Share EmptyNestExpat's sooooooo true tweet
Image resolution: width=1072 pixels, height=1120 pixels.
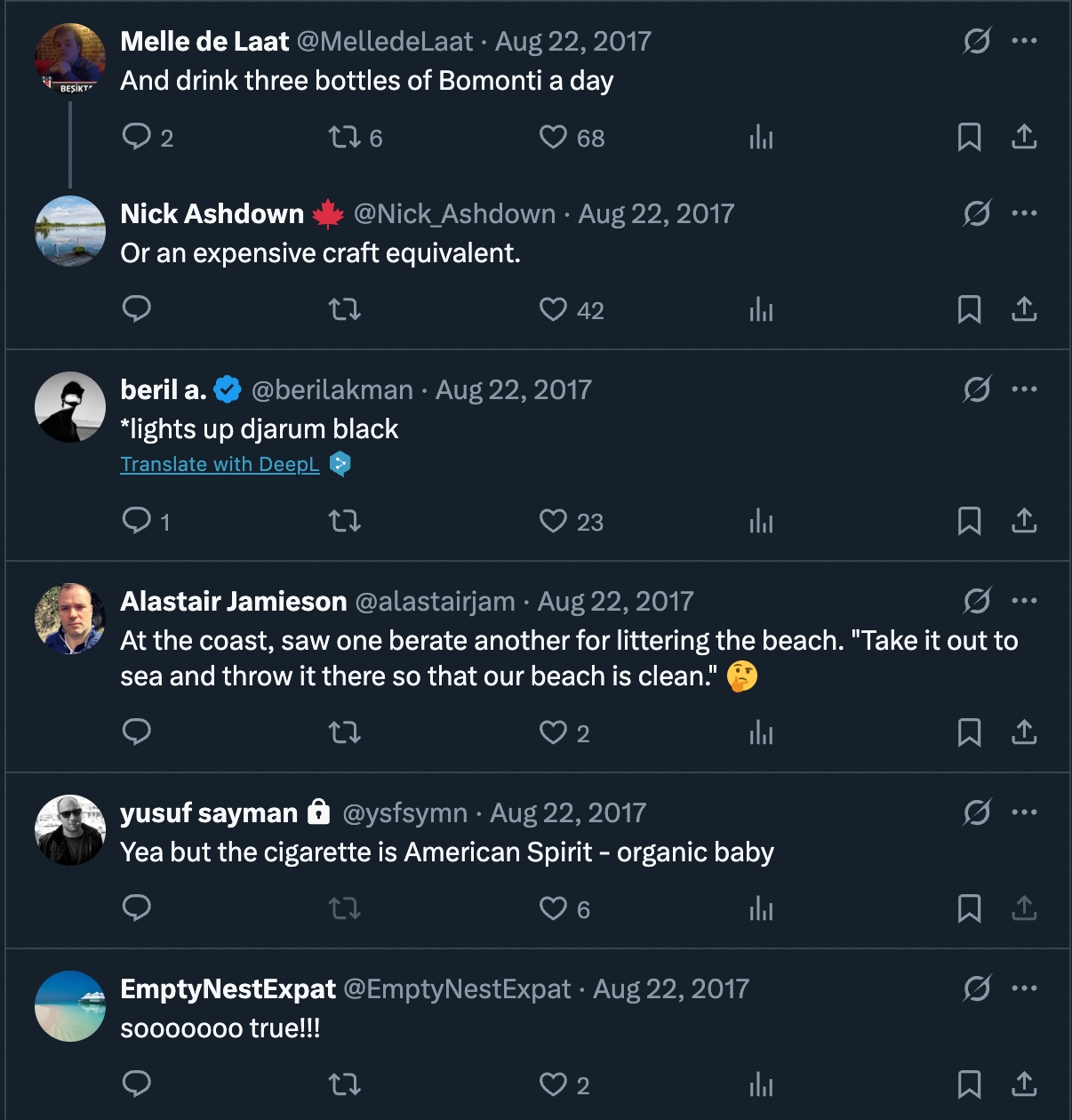[1024, 1084]
